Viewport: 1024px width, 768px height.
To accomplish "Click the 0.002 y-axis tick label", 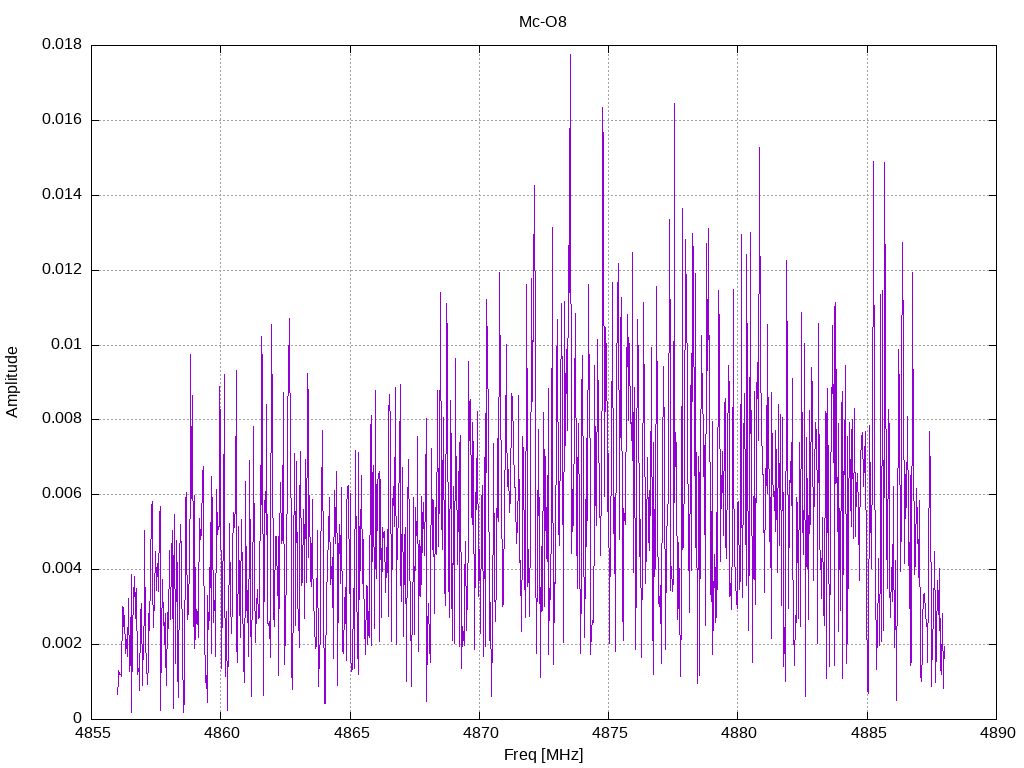I will pyautogui.click(x=62, y=643).
